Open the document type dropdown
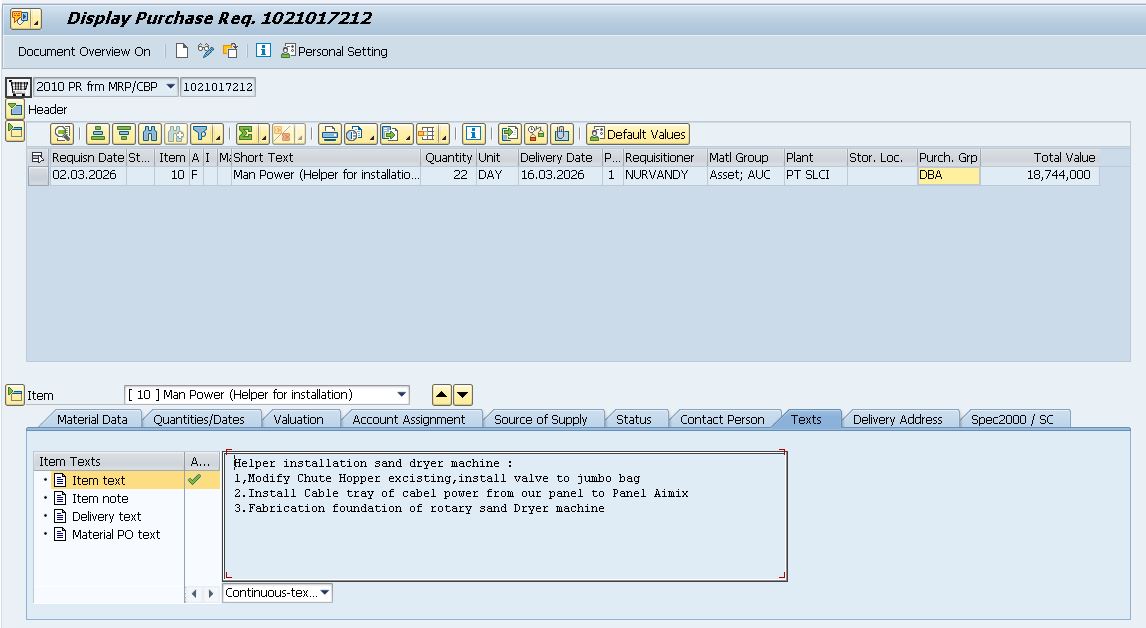 [170, 87]
